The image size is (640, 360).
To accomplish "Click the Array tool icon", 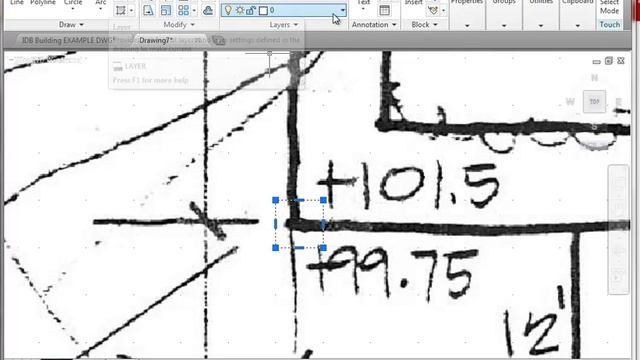I will (184, 10).
